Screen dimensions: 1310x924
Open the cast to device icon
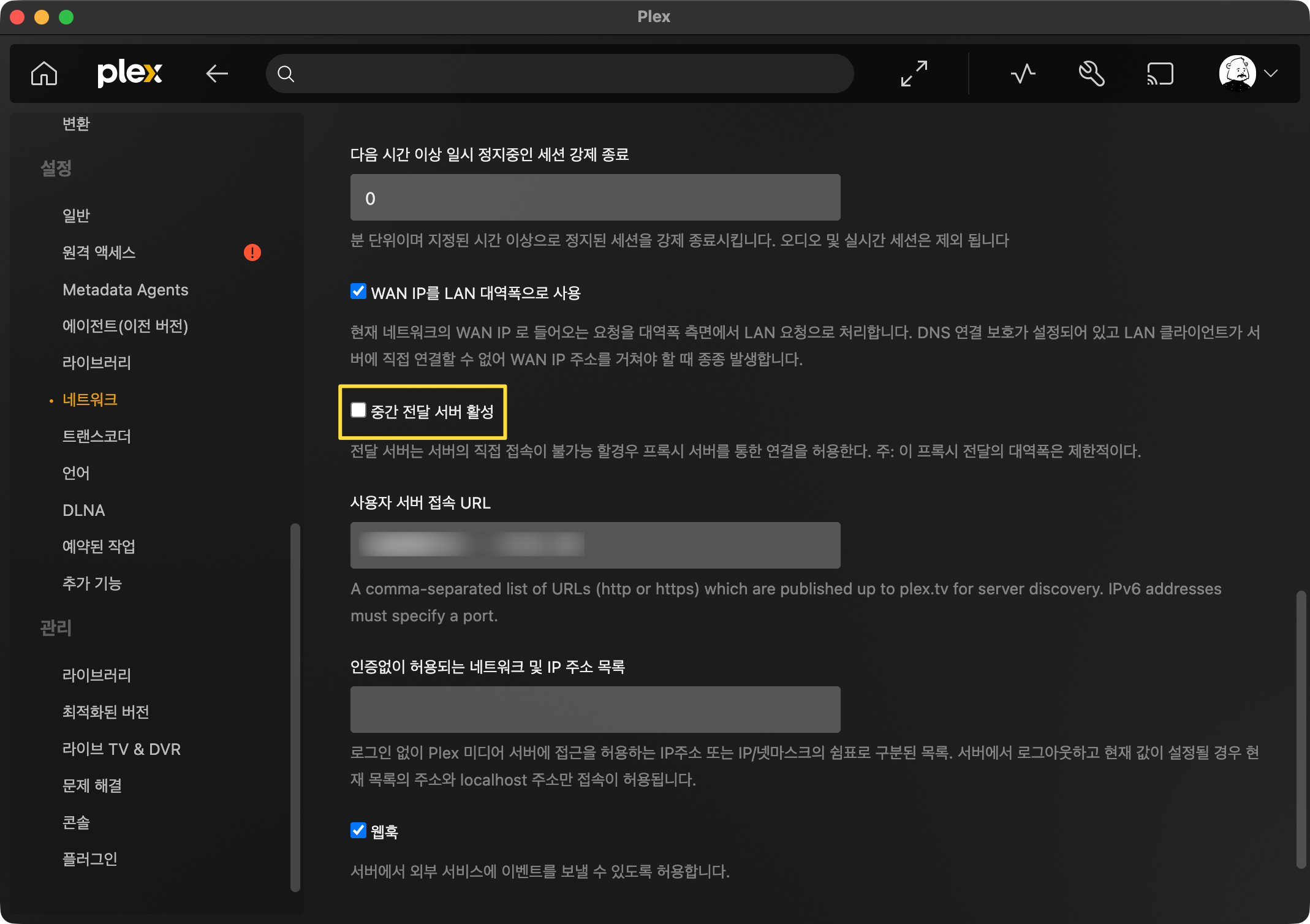1160,74
